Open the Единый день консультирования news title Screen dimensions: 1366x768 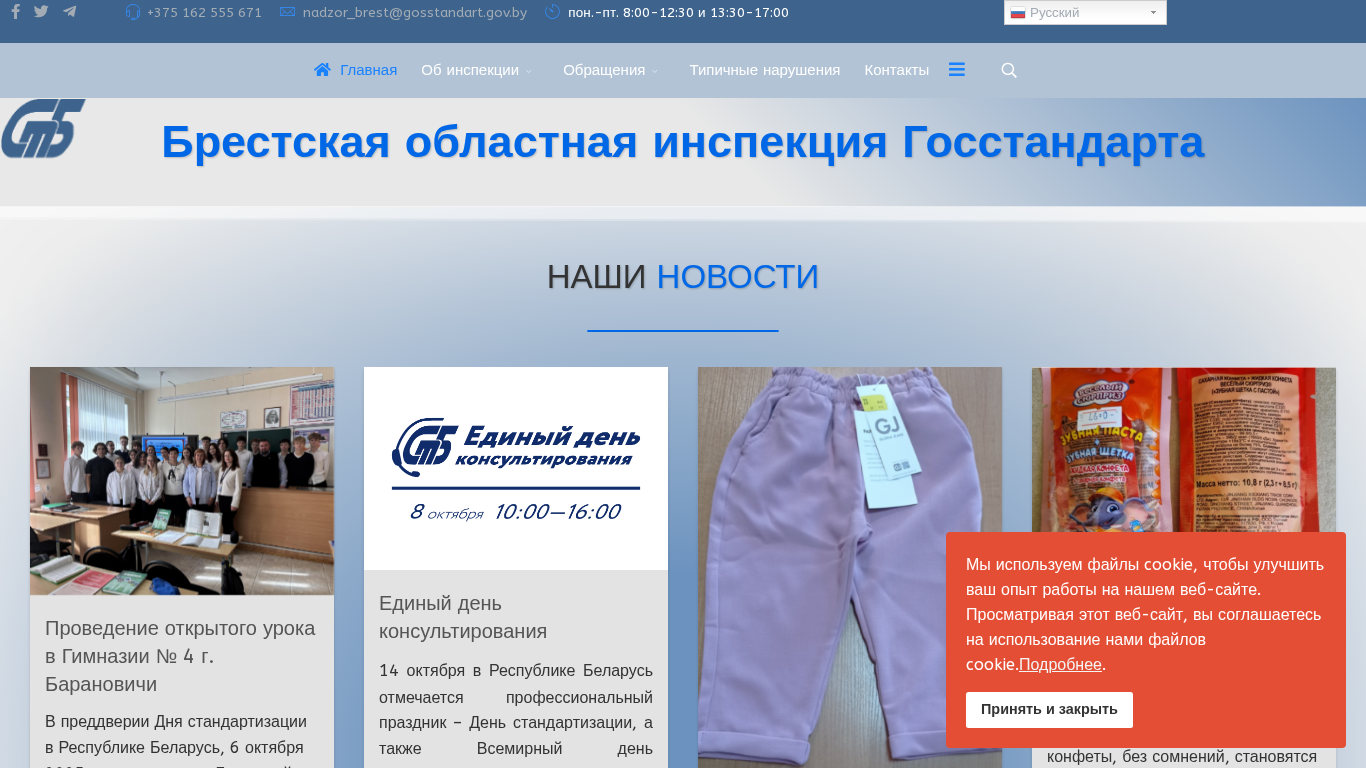pyautogui.click(x=463, y=617)
